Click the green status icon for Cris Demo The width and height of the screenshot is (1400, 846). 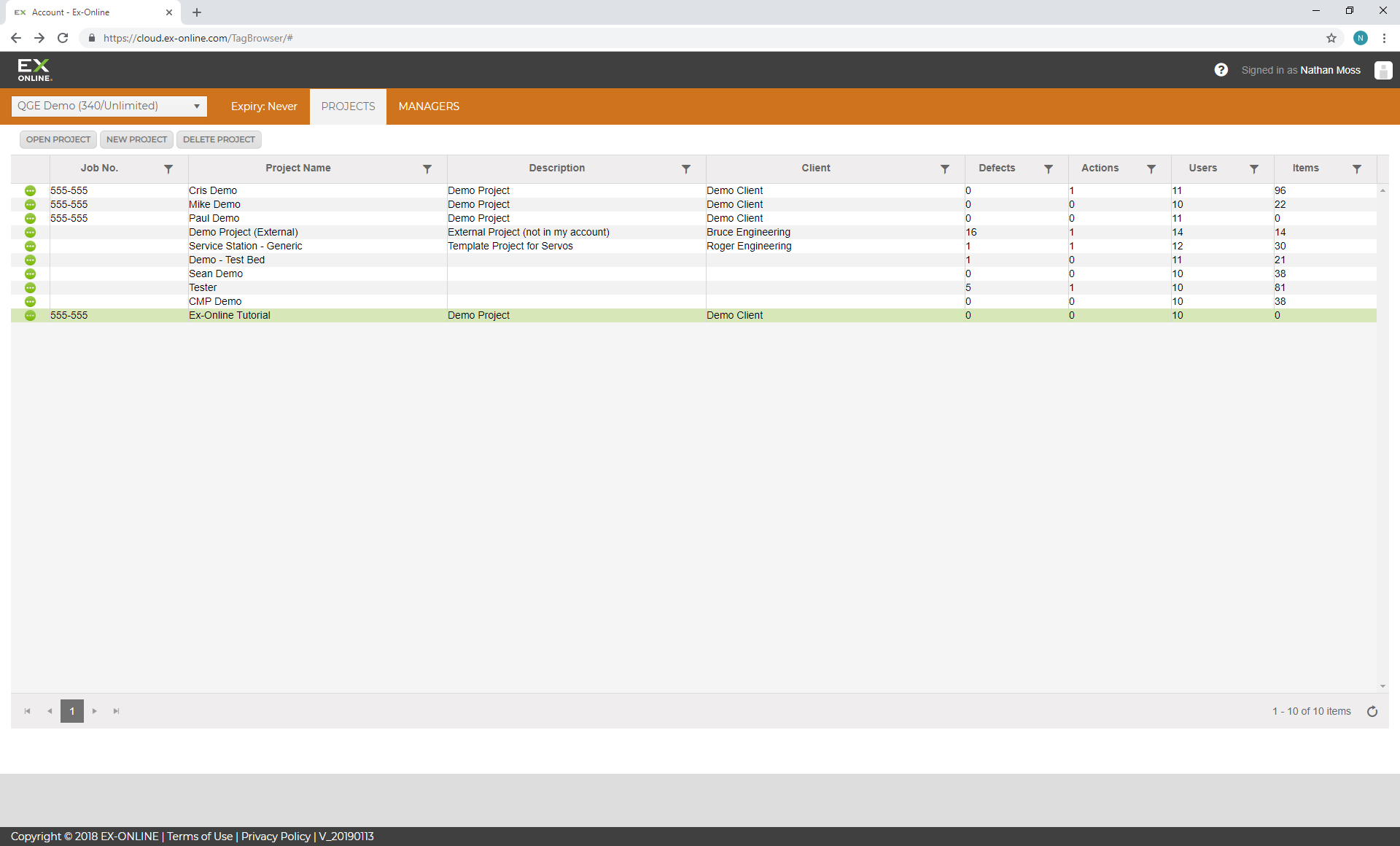(30, 190)
